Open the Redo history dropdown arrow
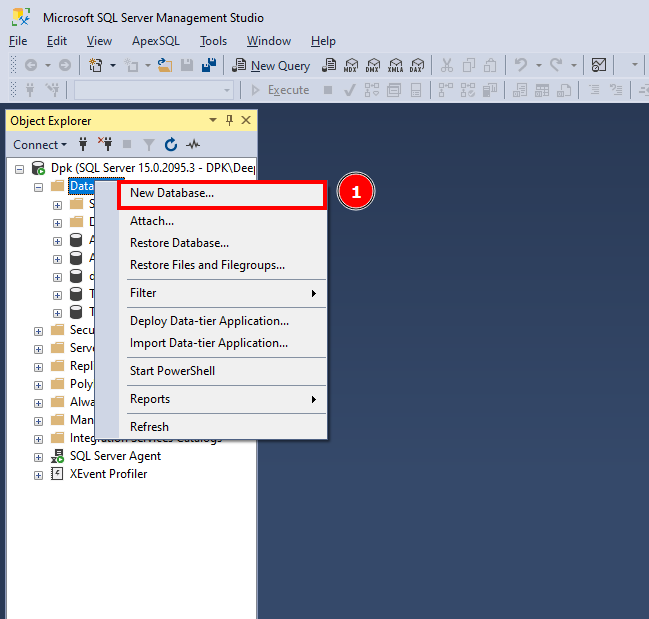Viewport: 649px width, 619px height. click(x=574, y=65)
